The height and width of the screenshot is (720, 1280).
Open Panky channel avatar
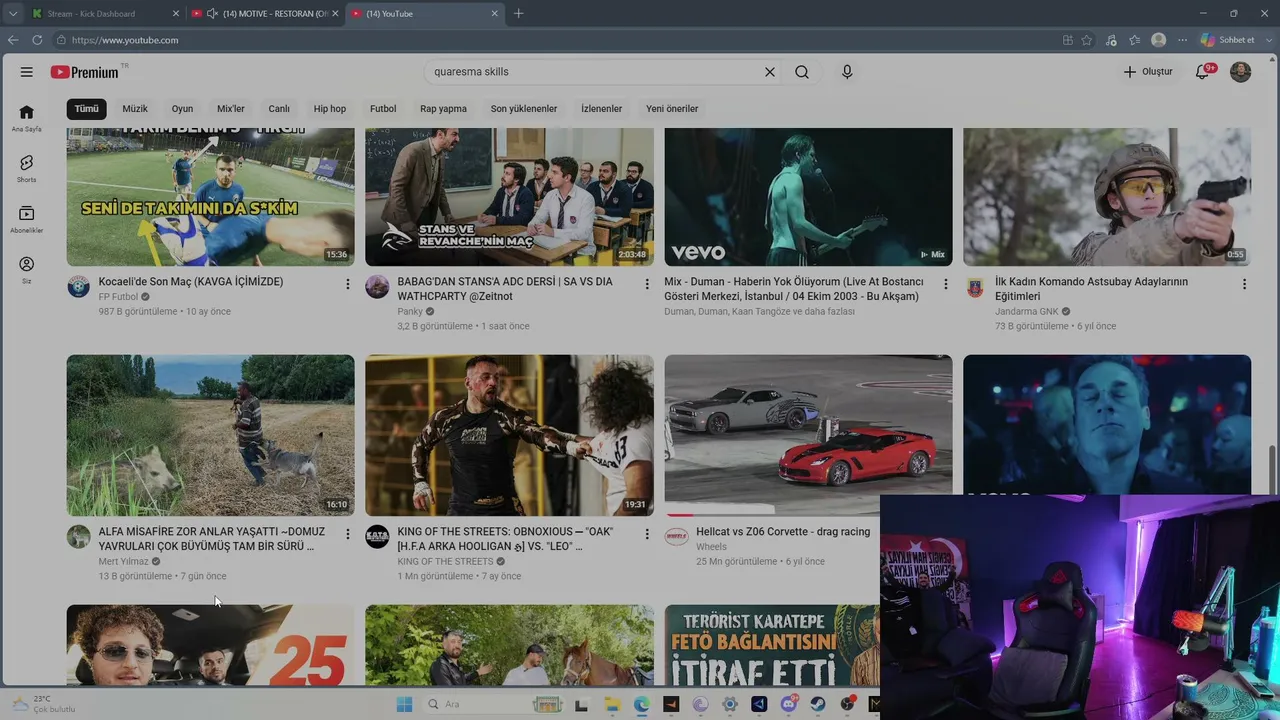pos(377,287)
